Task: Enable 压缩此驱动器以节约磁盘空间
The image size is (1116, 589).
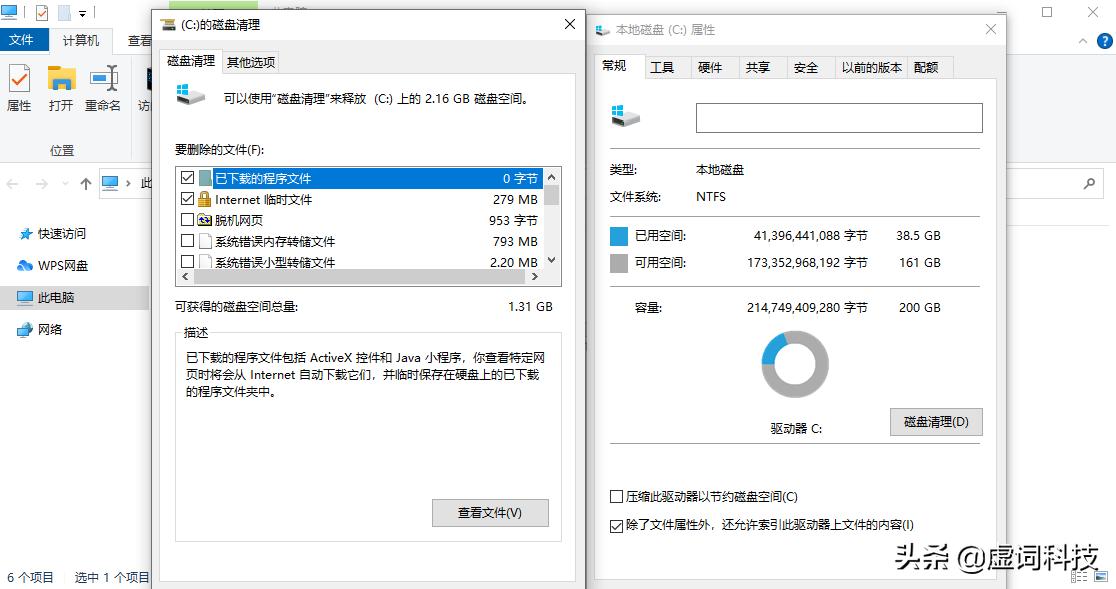Action: (x=615, y=495)
